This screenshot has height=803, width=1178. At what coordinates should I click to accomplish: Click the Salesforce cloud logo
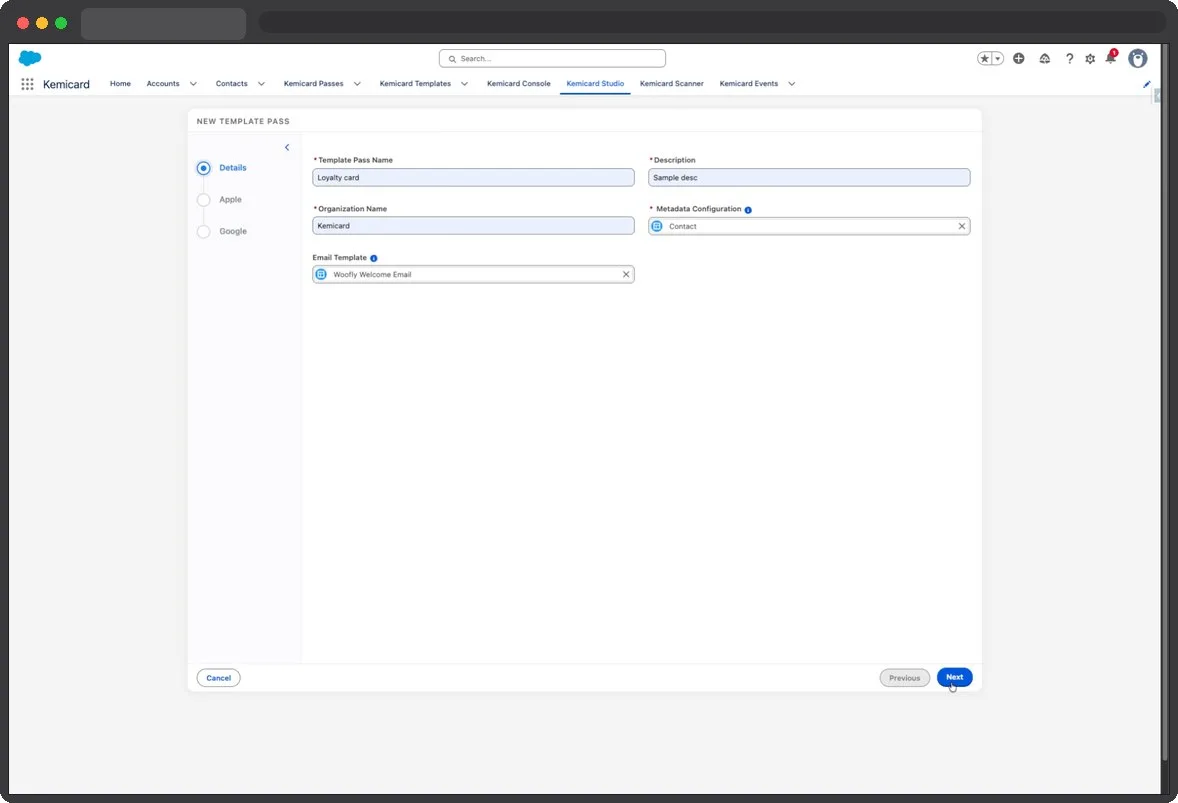[30, 58]
